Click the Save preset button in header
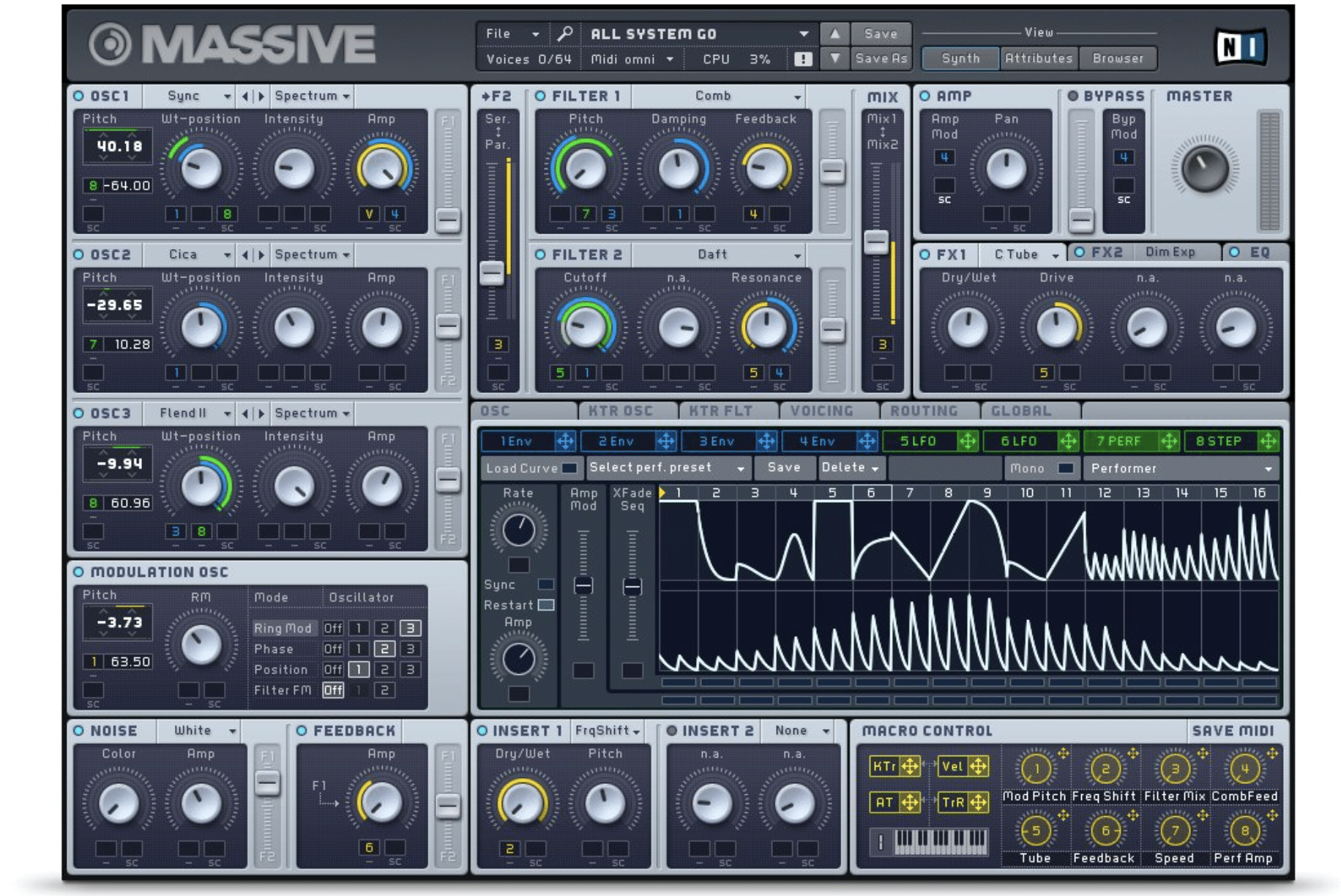Screen dimensions: 1341x896 point(881,34)
